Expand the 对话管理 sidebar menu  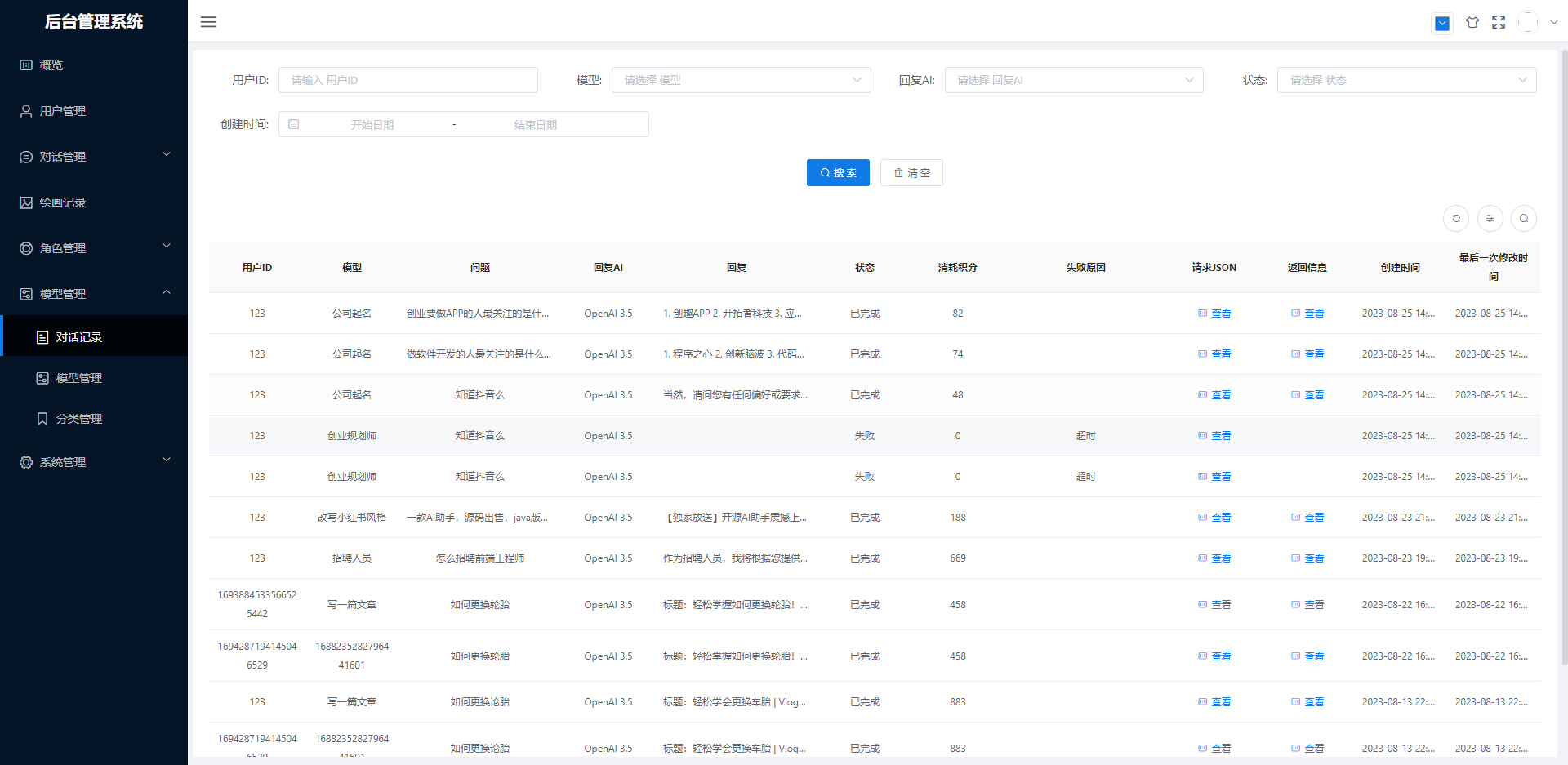tap(94, 157)
